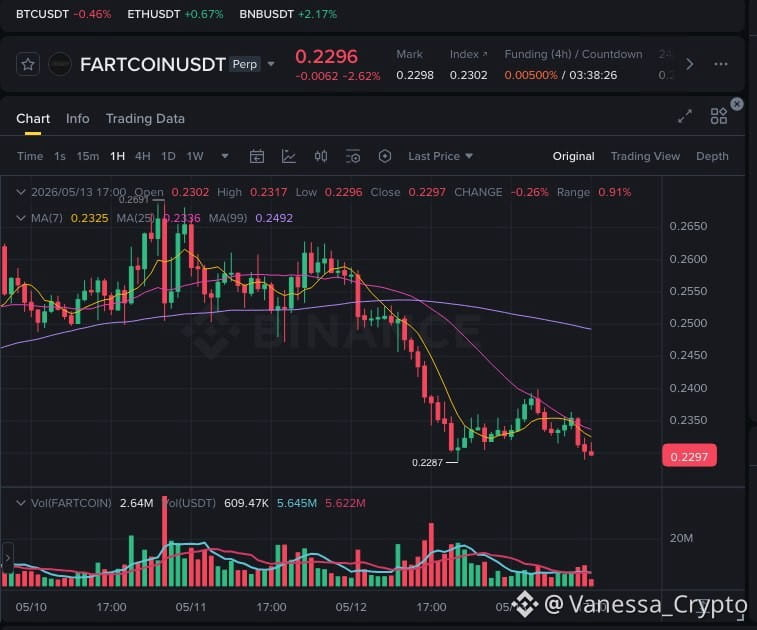The width and height of the screenshot is (757, 630).
Task: Open the calendar date picker icon
Action: 257,156
